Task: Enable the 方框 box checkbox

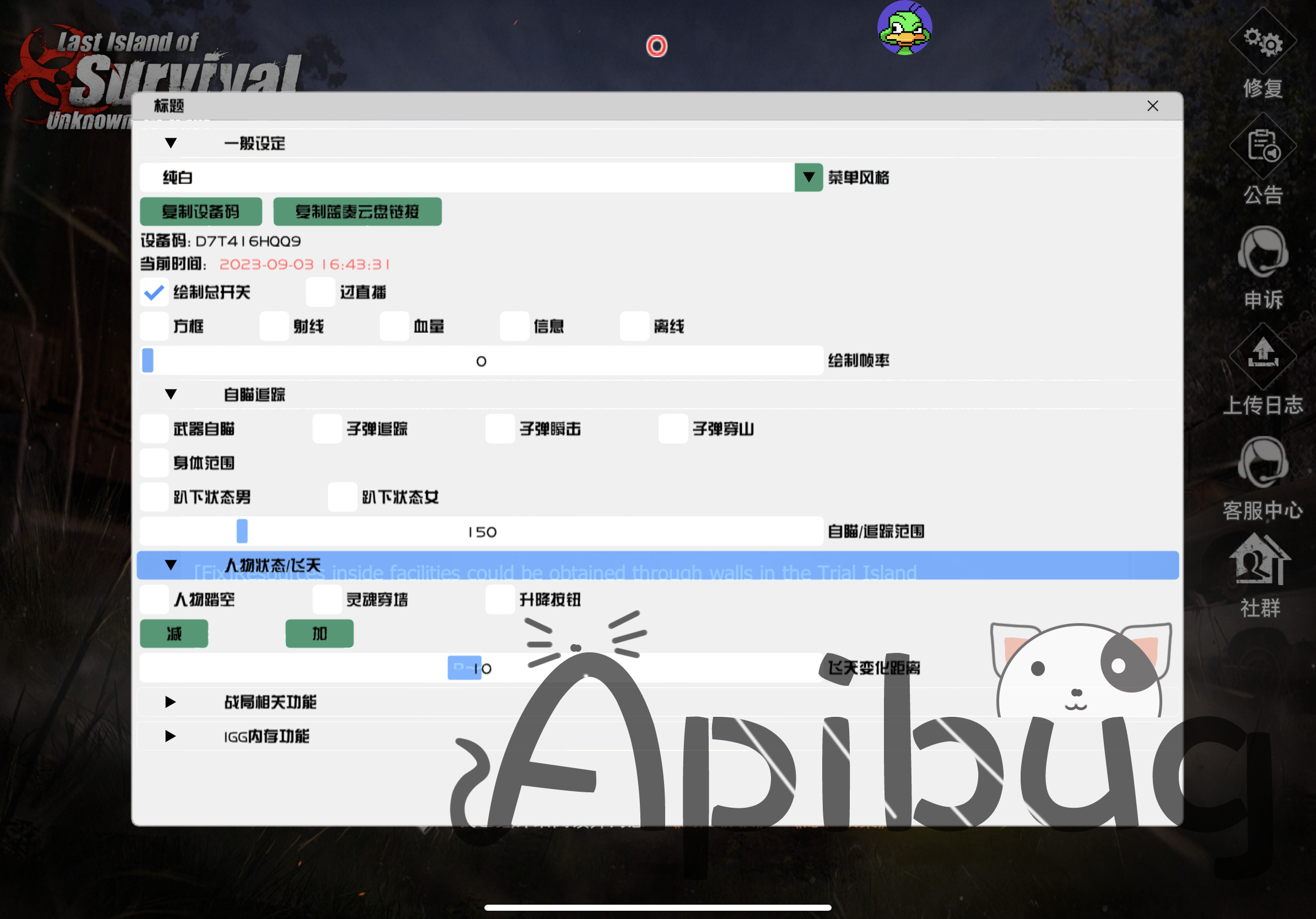Action: point(154,327)
